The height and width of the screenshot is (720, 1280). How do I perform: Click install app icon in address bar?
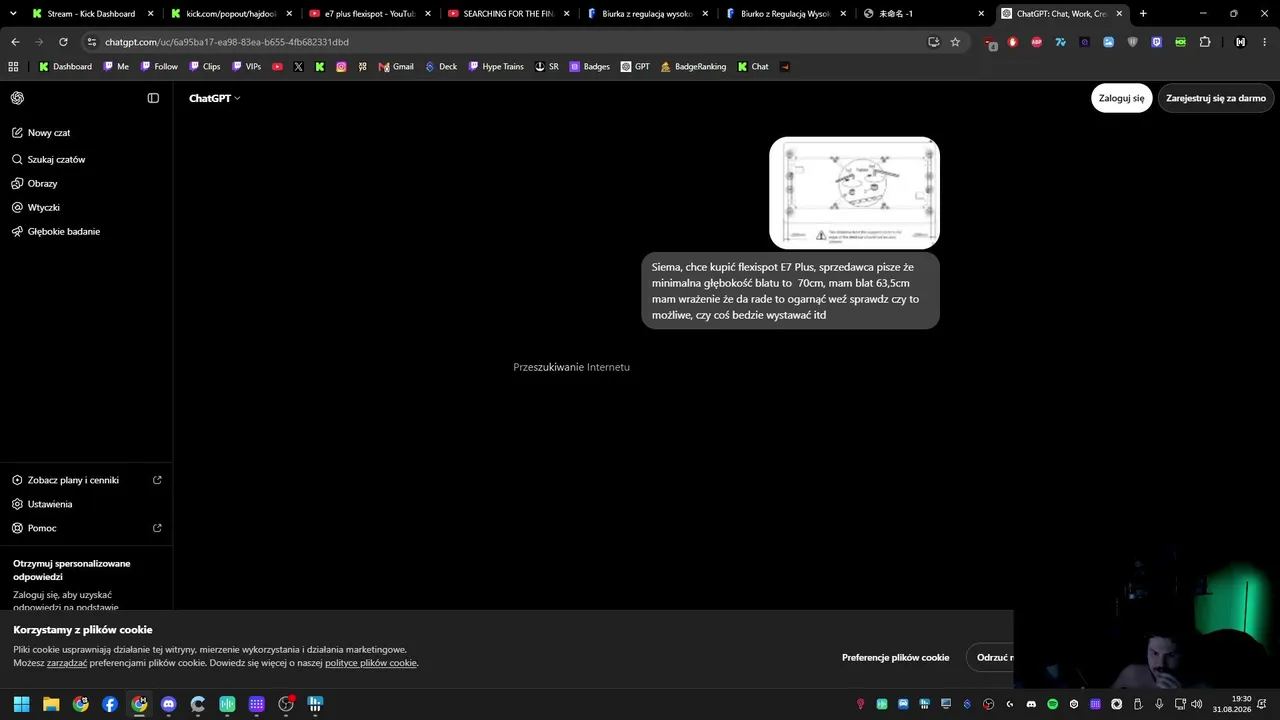933,42
